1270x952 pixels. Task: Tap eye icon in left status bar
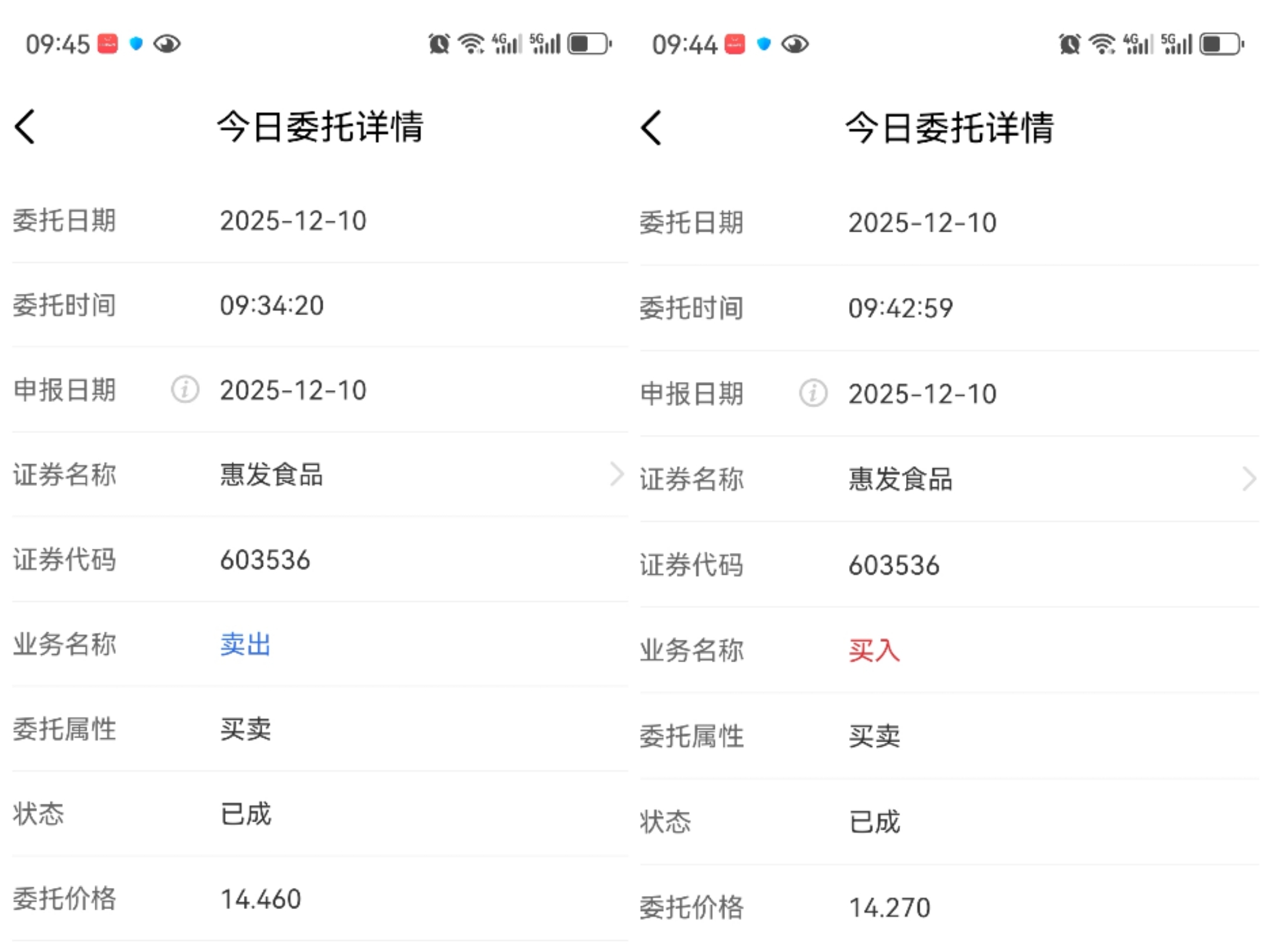[167, 44]
